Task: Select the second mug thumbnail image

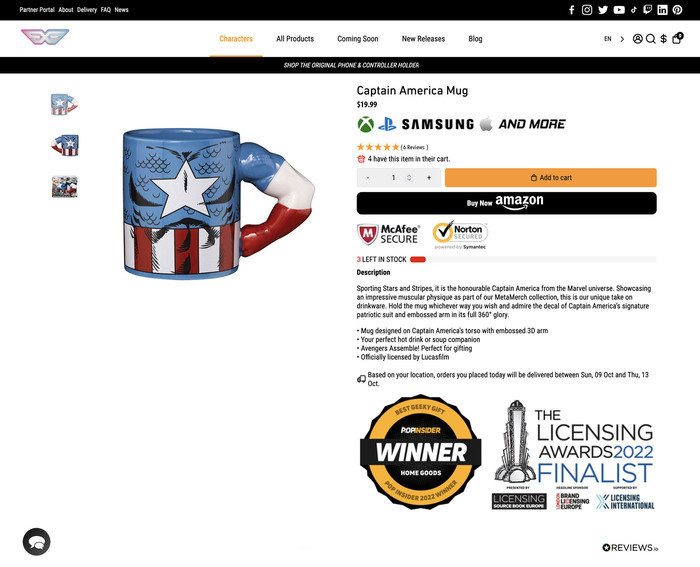Action: [65, 145]
